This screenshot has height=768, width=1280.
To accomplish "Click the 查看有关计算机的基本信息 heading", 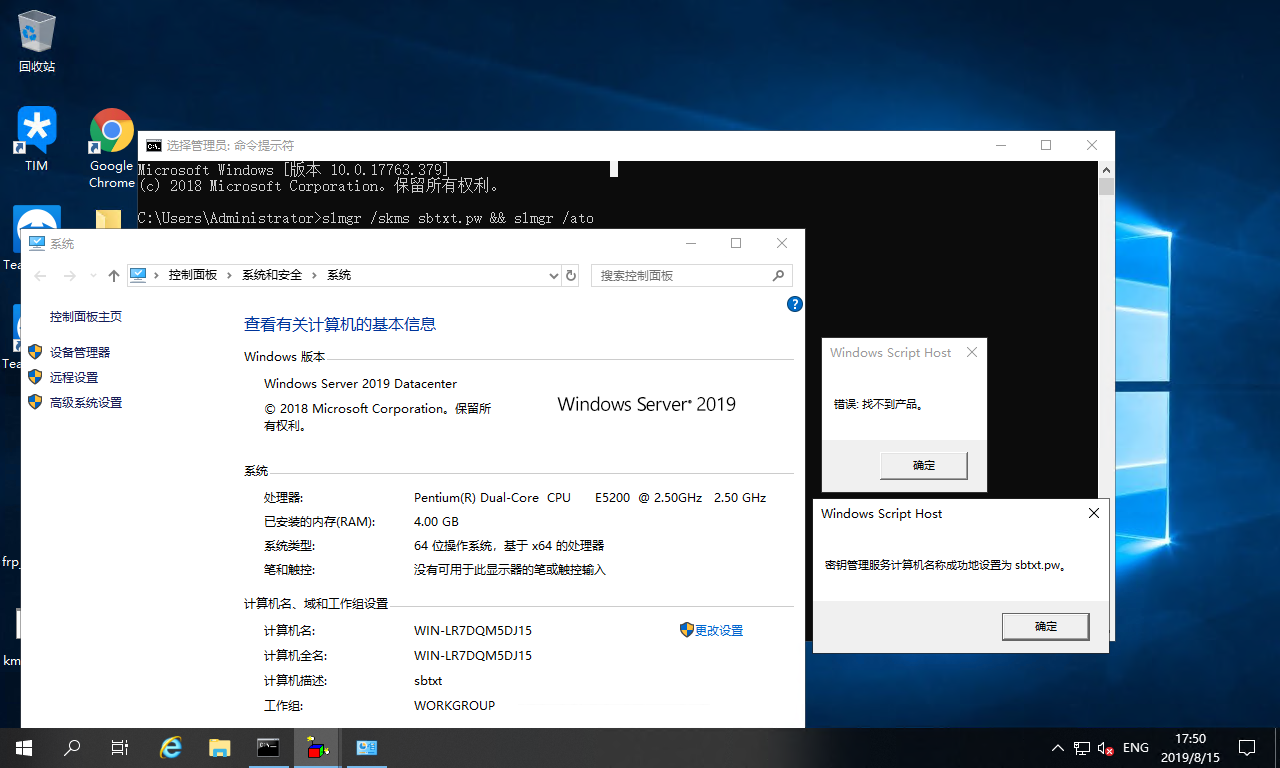I will click(x=340, y=325).
